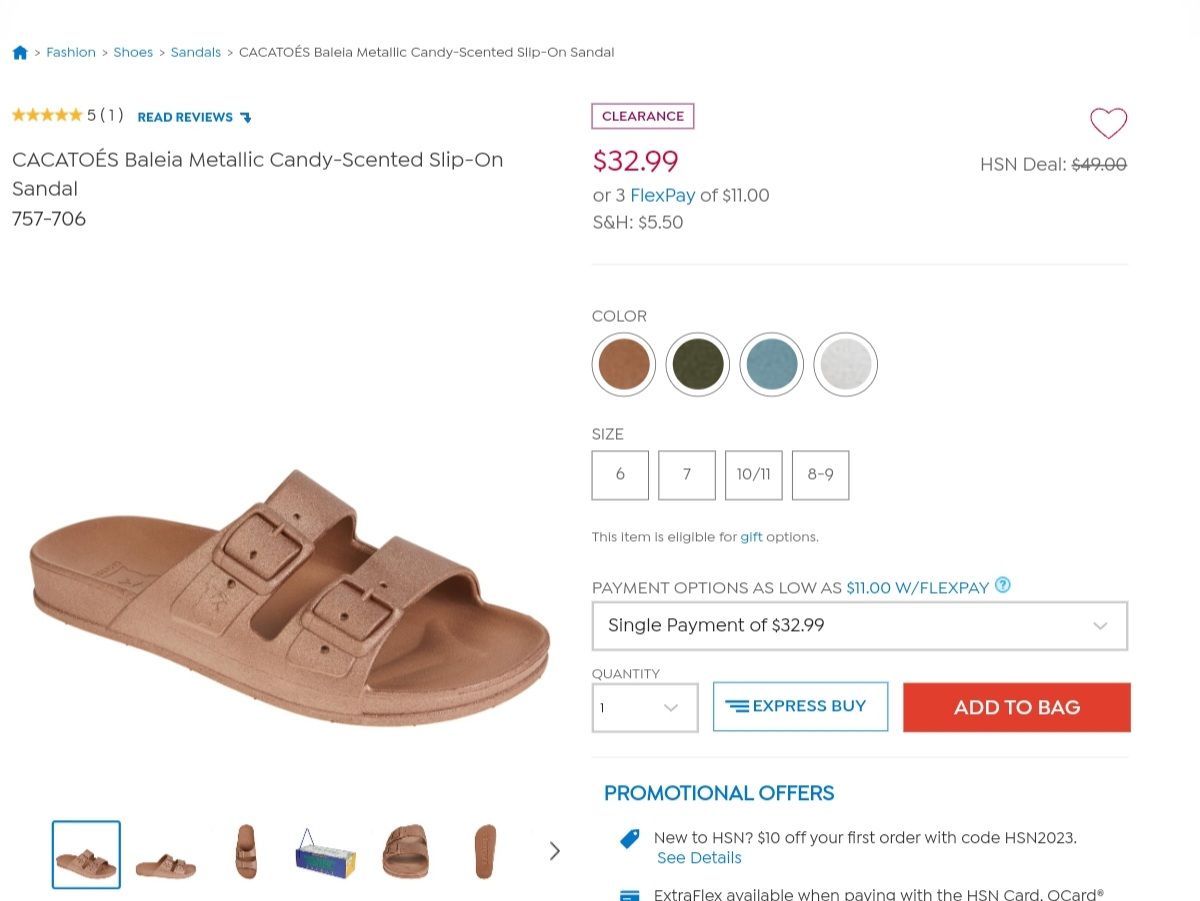Open the Fashion breadcrumb category
This screenshot has height=901, width=1200.
click(x=71, y=51)
